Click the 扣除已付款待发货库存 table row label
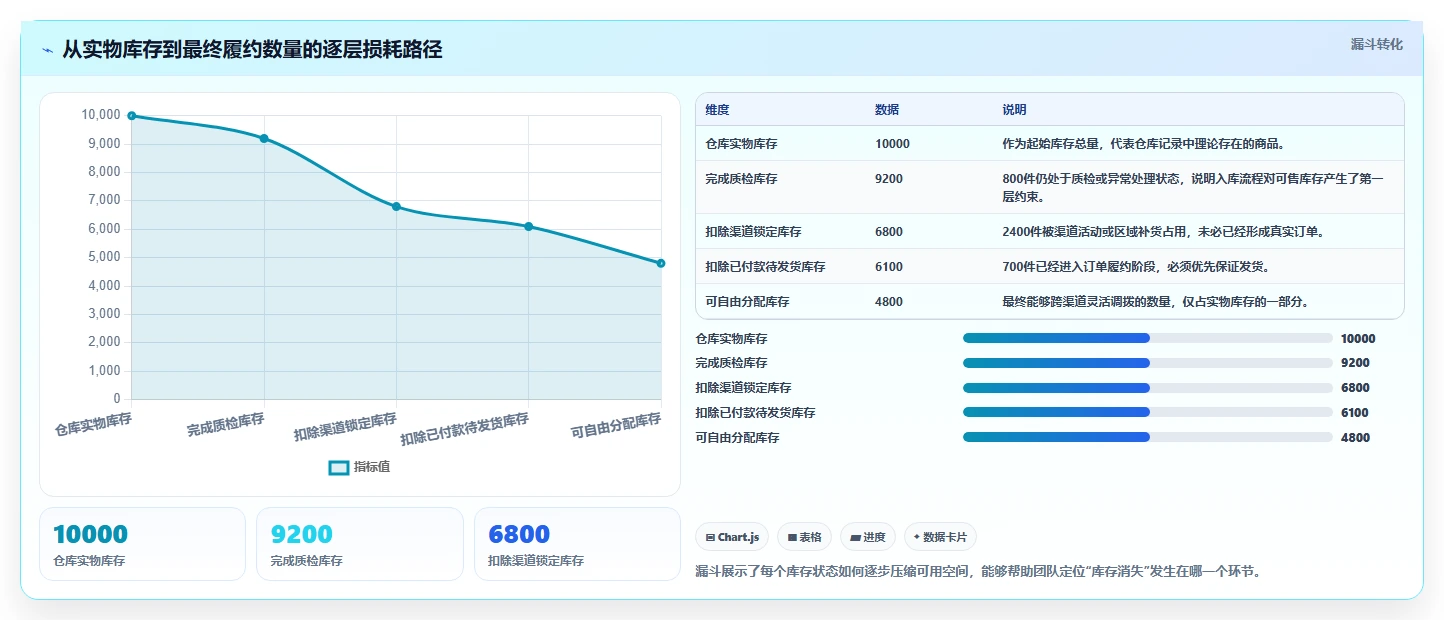 (765, 267)
